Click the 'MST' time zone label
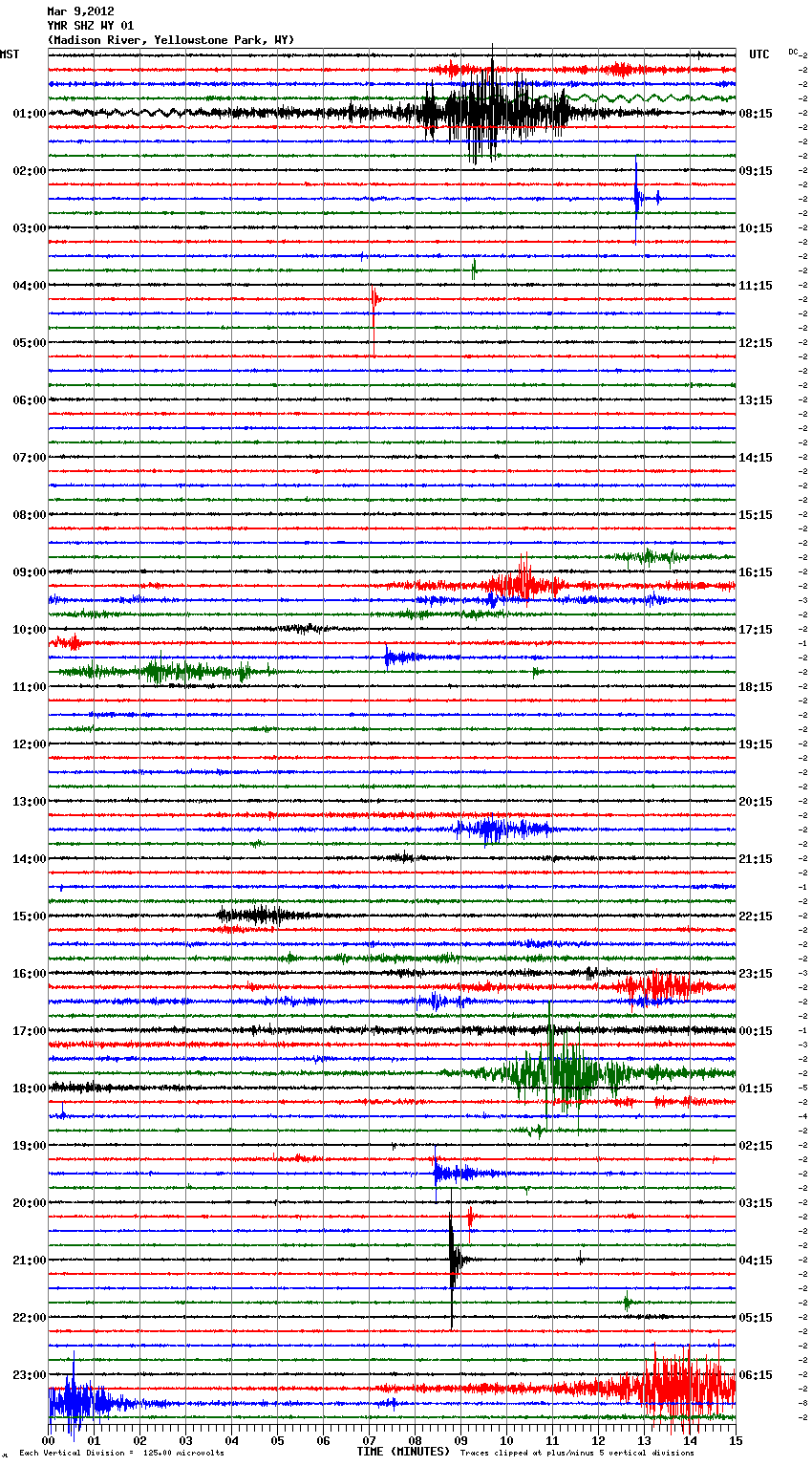The image size is (812, 1466). click(x=10, y=54)
